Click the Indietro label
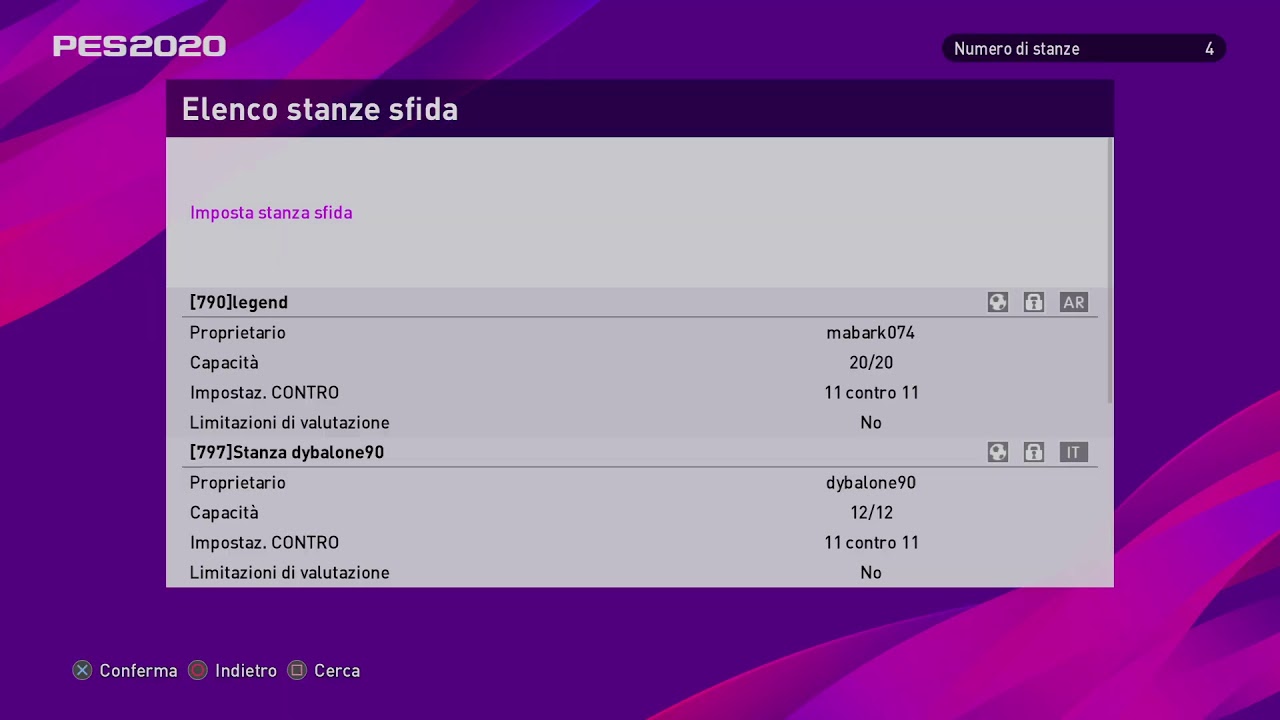The image size is (1280, 720). 246,670
